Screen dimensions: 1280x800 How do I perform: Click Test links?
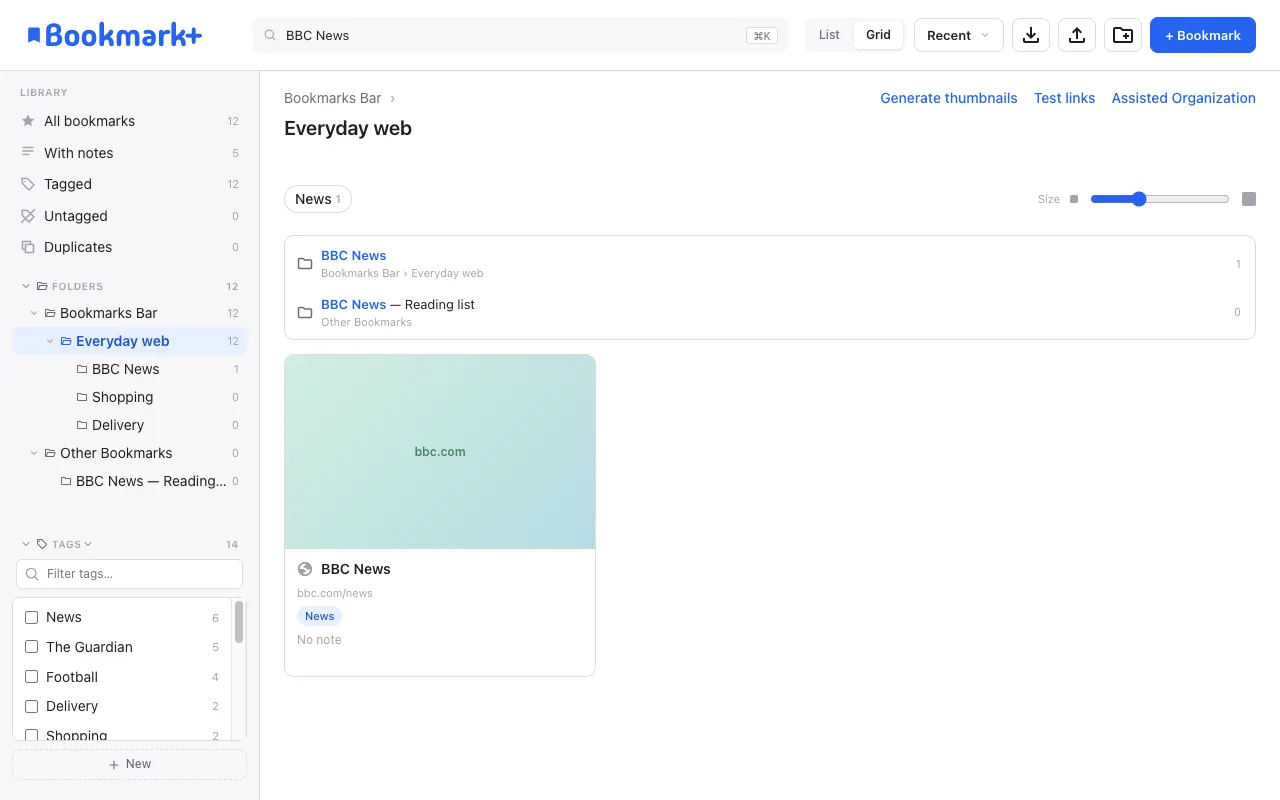(x=1064, y=98)
